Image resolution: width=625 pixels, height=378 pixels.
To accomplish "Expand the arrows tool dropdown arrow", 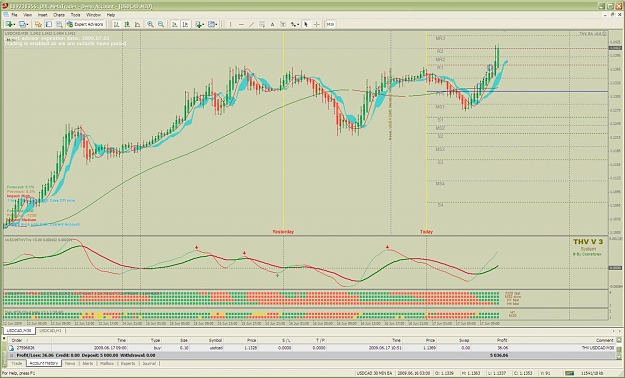I will [298, 25].
